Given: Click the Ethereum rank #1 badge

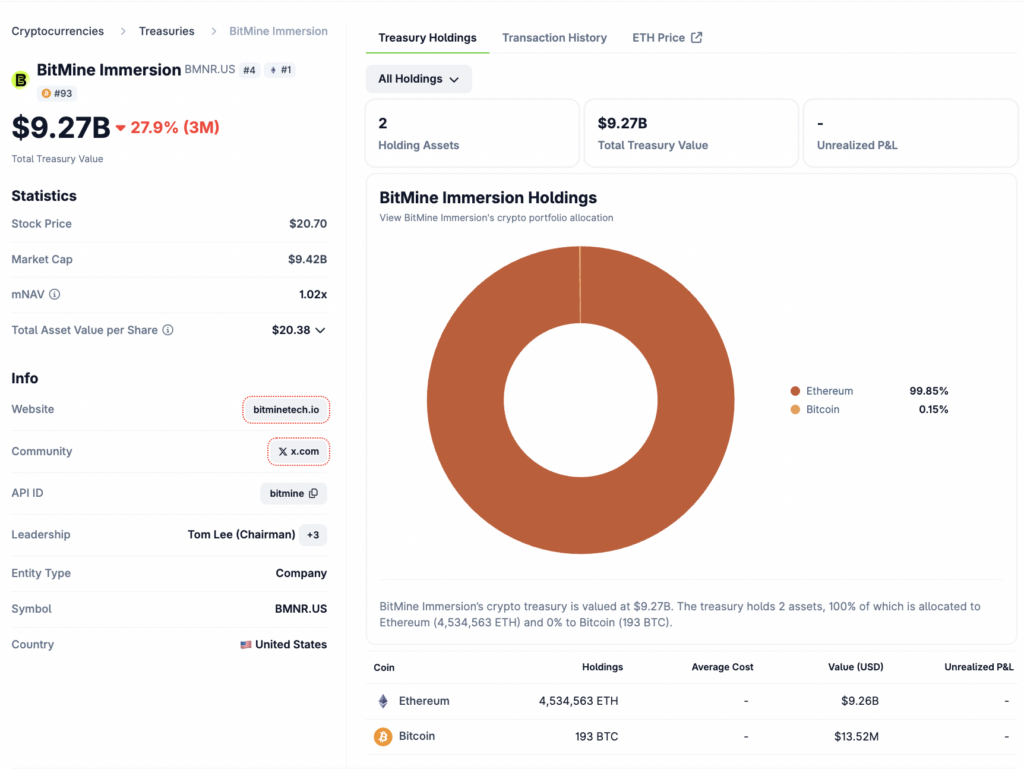Looking at the screenshot, I should tap(280, 70).
